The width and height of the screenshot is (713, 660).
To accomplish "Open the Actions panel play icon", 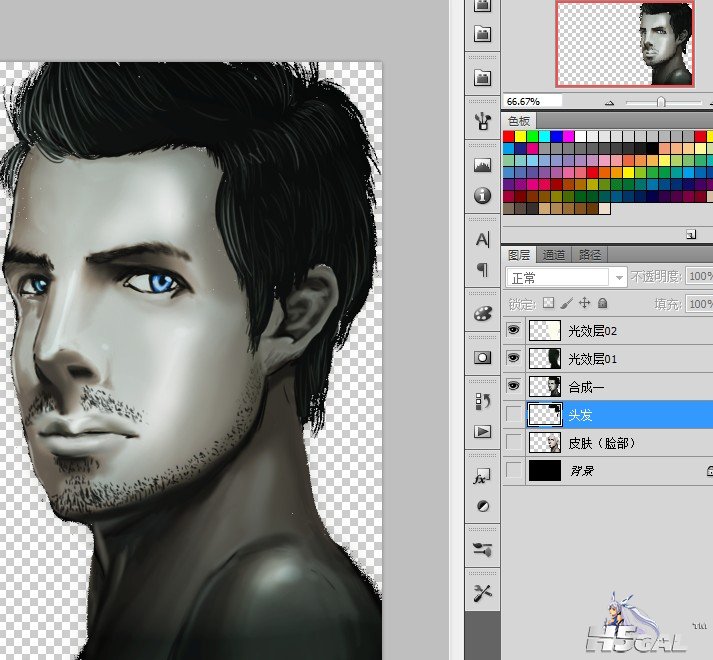I will pos(483,431).
